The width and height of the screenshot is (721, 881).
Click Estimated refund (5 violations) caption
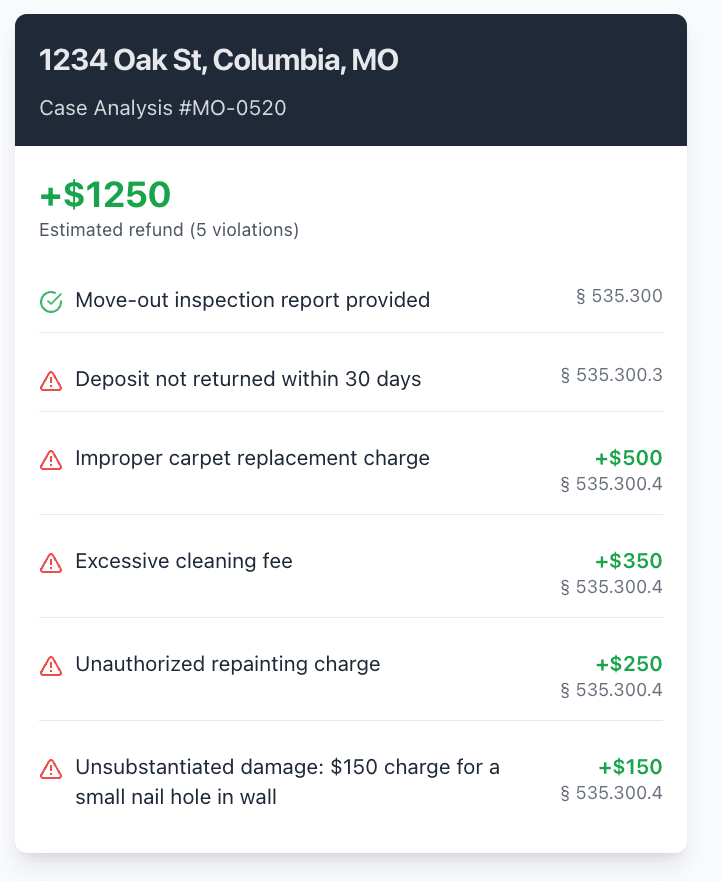point(169,230)
